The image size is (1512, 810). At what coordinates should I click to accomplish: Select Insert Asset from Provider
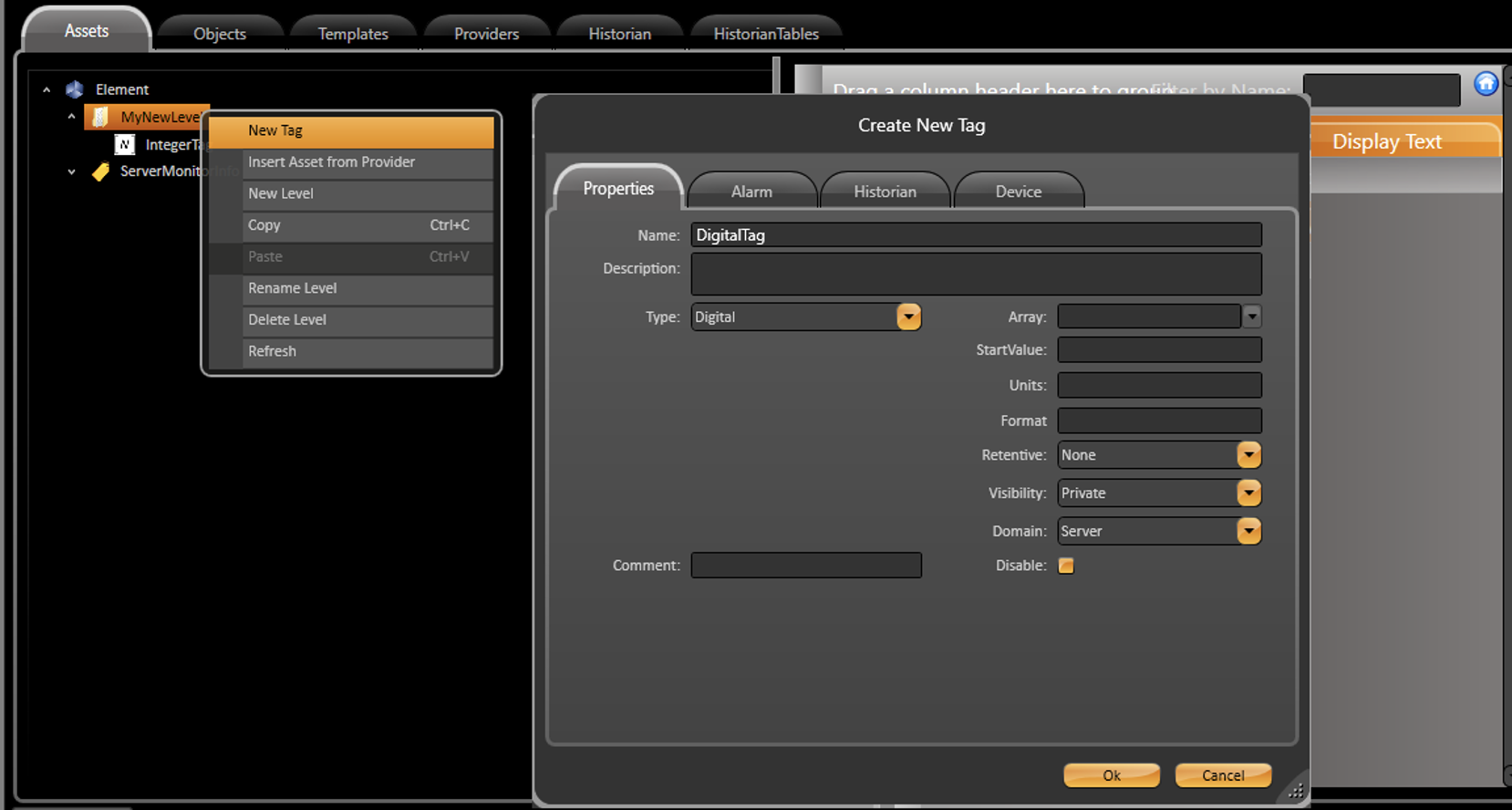[x=351, y=162]
